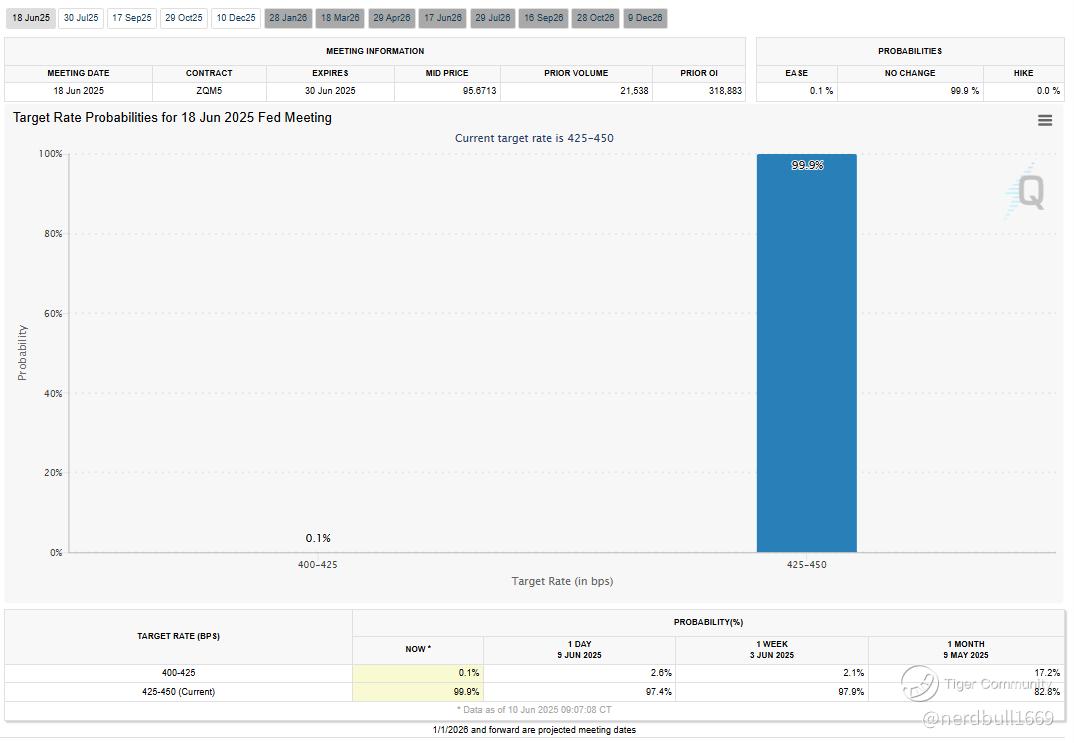Select the 18 Mar26 meeting tab
The image size is (1074, 743).
point(340,18)
